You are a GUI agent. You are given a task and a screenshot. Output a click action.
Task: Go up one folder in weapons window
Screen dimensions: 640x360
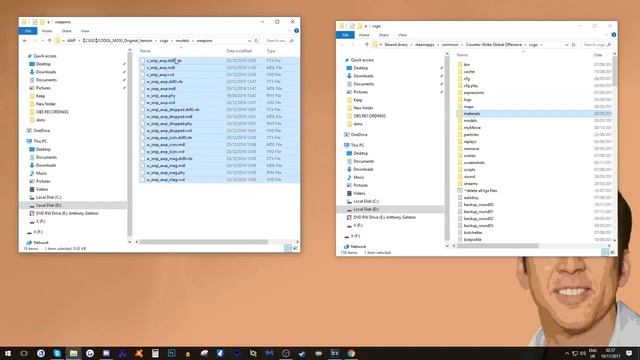coord(49,41)
